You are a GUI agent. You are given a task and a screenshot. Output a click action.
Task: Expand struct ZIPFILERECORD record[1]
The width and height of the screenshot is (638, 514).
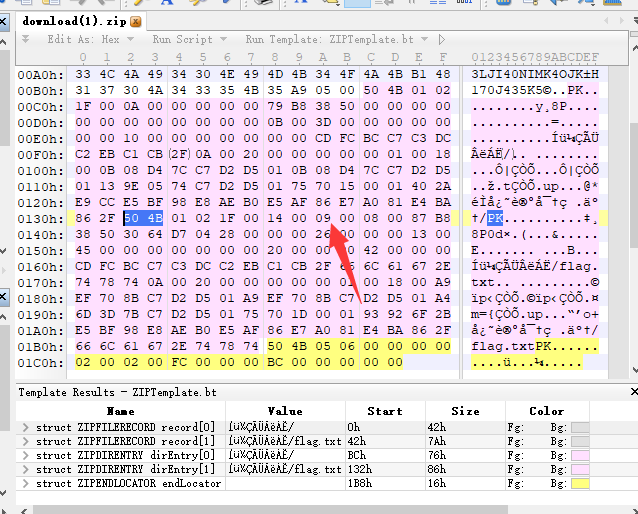coord(26,441)
